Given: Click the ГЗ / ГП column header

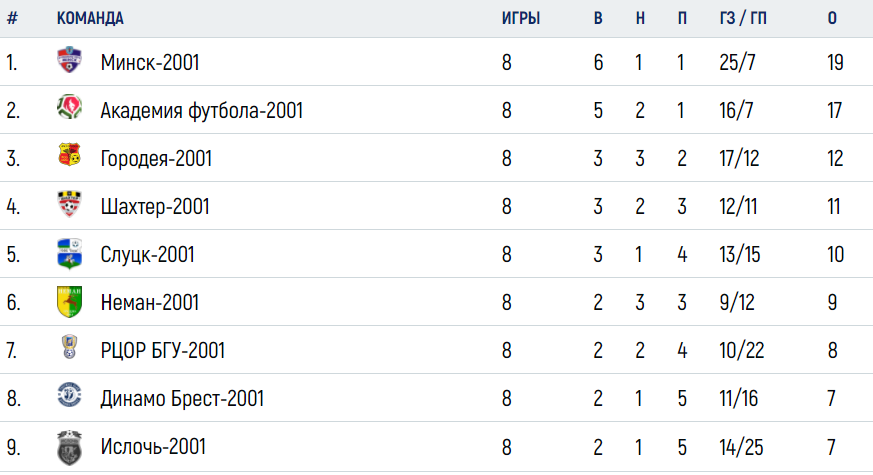Looking at the screenshot, I should tap(743, 18).
